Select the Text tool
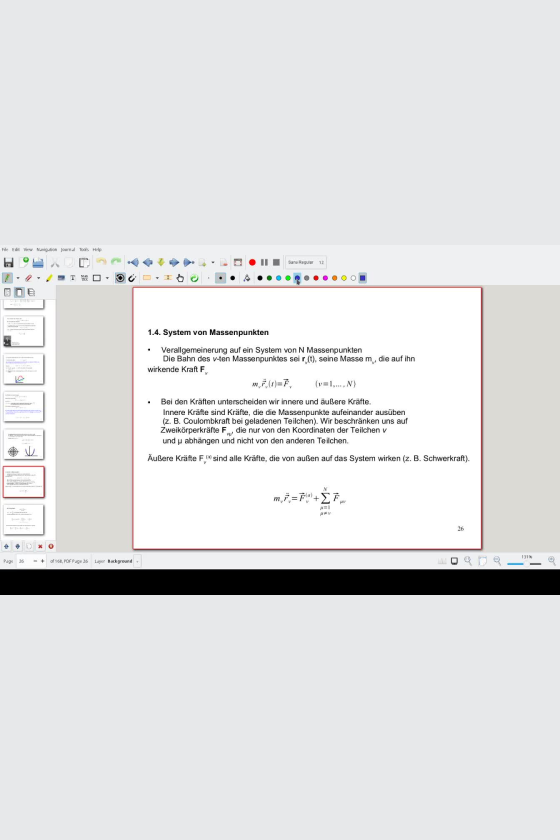This screenshot has width=560, height=840. (x=72, y=278)
